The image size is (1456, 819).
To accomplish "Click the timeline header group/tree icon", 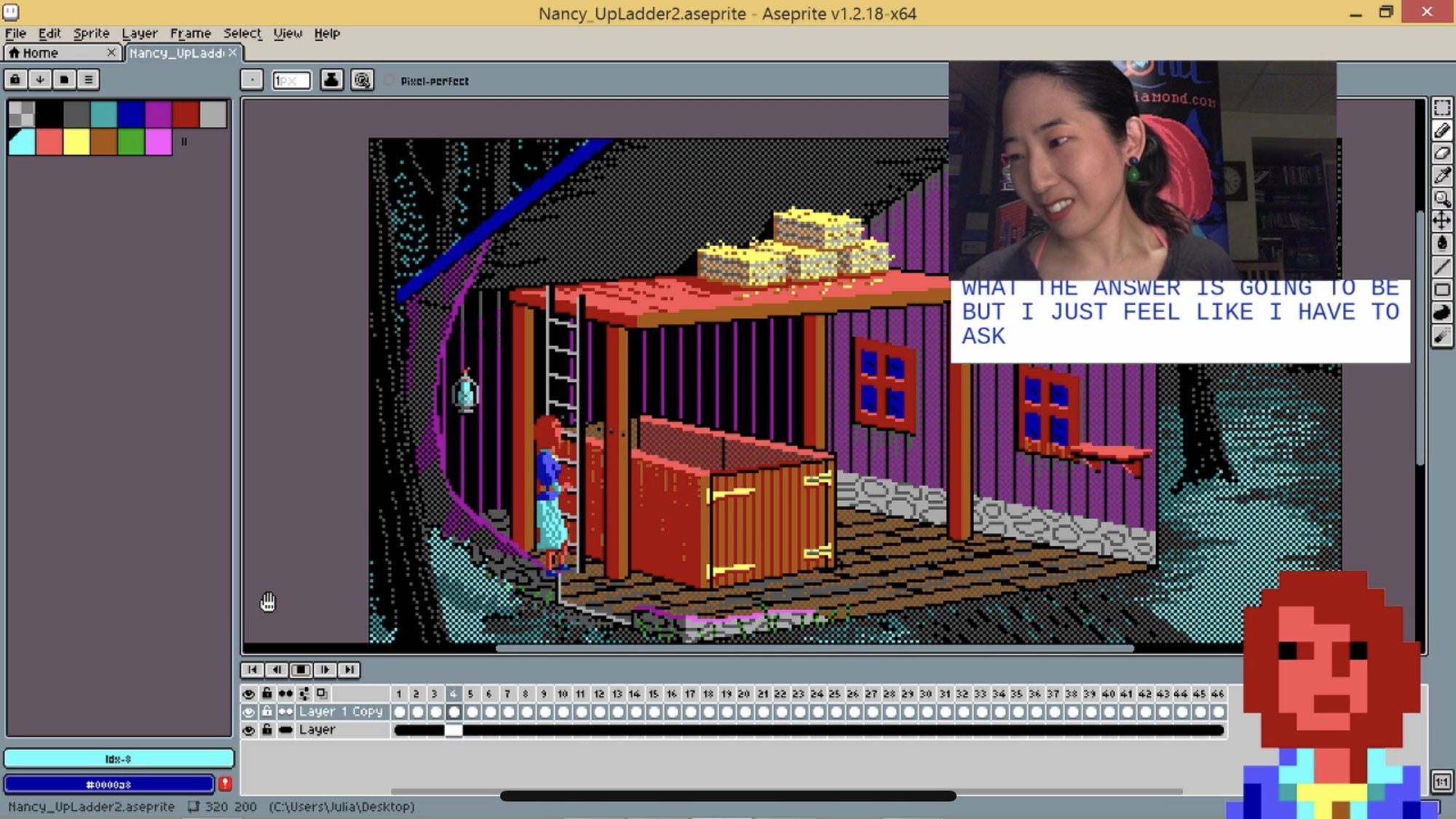I will coord(304,694).
